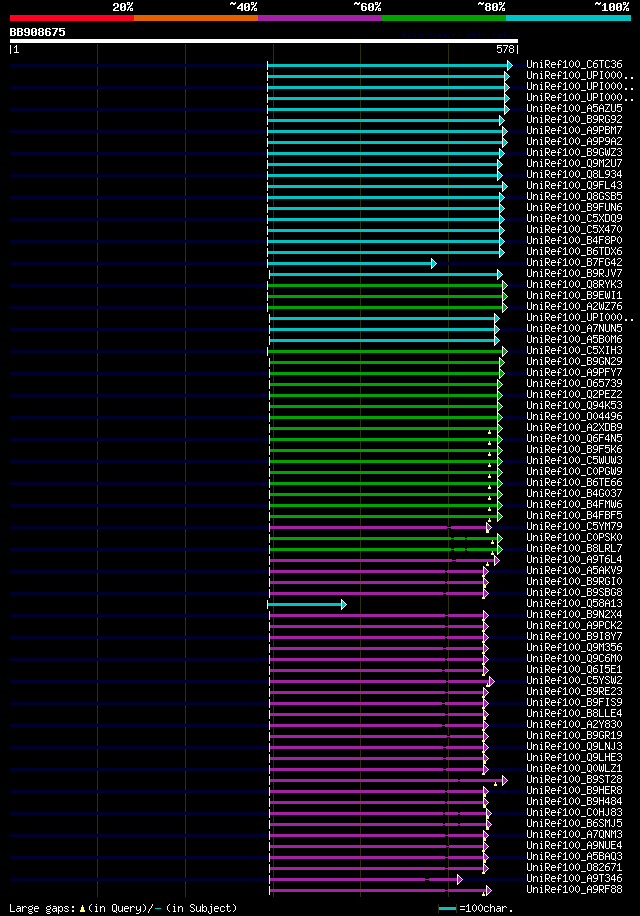Open the UniRef100_B9RG92 hit
This screenshot has width=640, height=916.
[574, 119]
